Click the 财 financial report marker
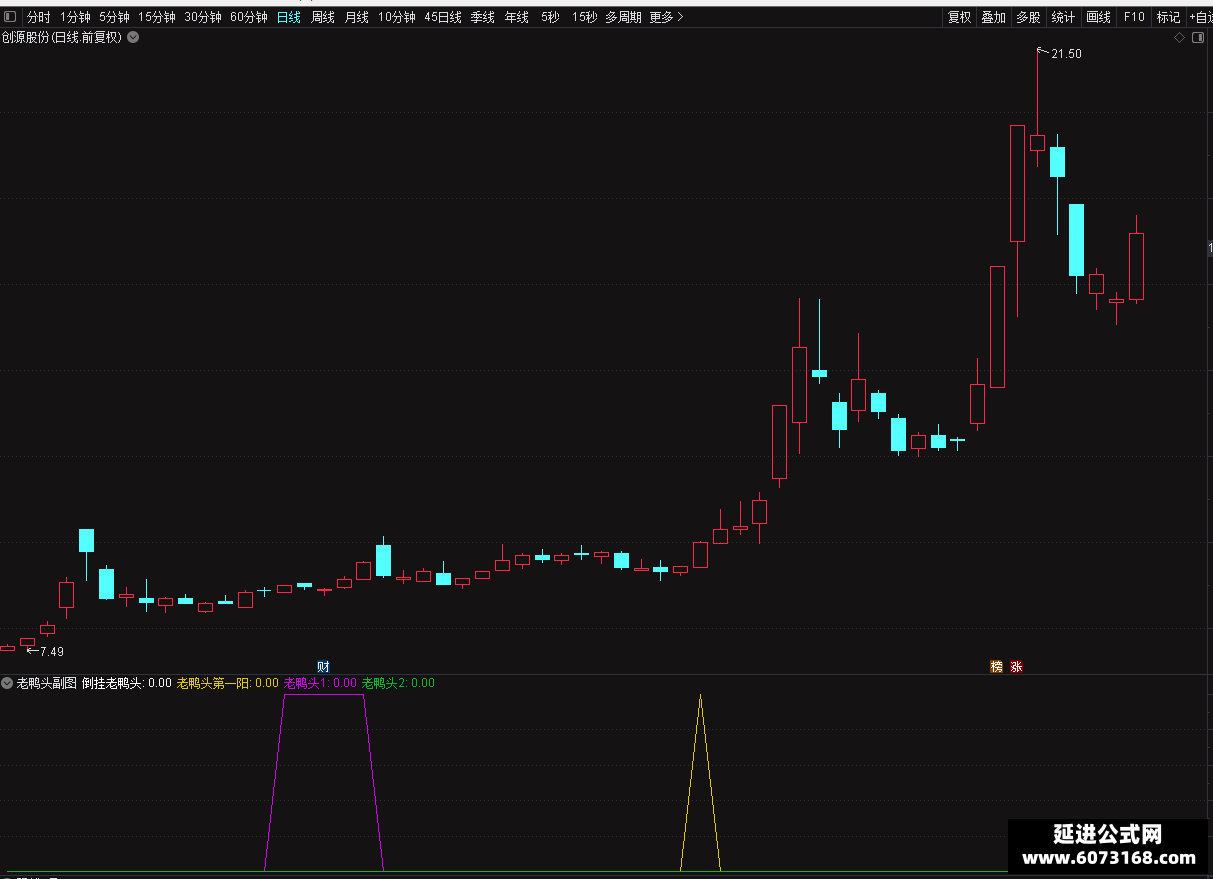 (x=323, y=667)
